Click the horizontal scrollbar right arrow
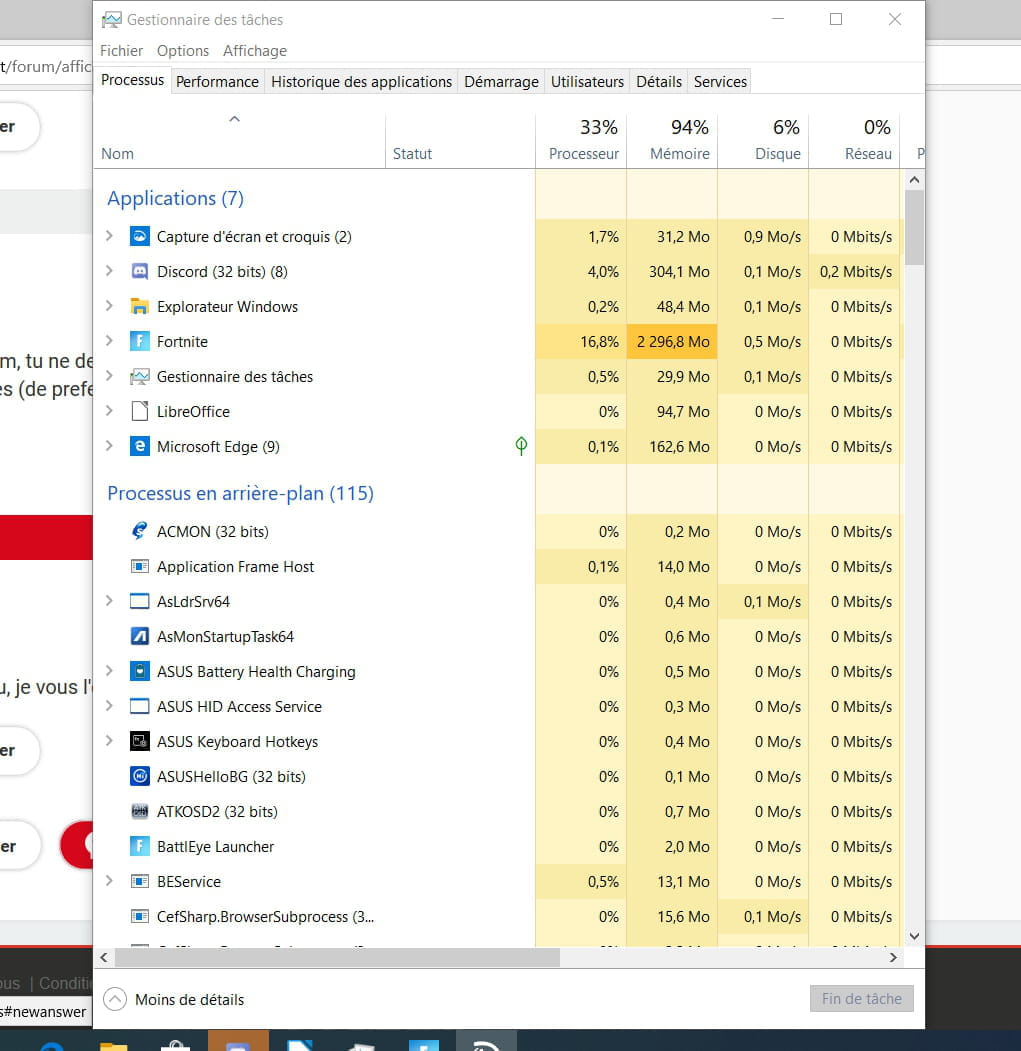Screen dimensions: 1021x1051 (893, 958)
